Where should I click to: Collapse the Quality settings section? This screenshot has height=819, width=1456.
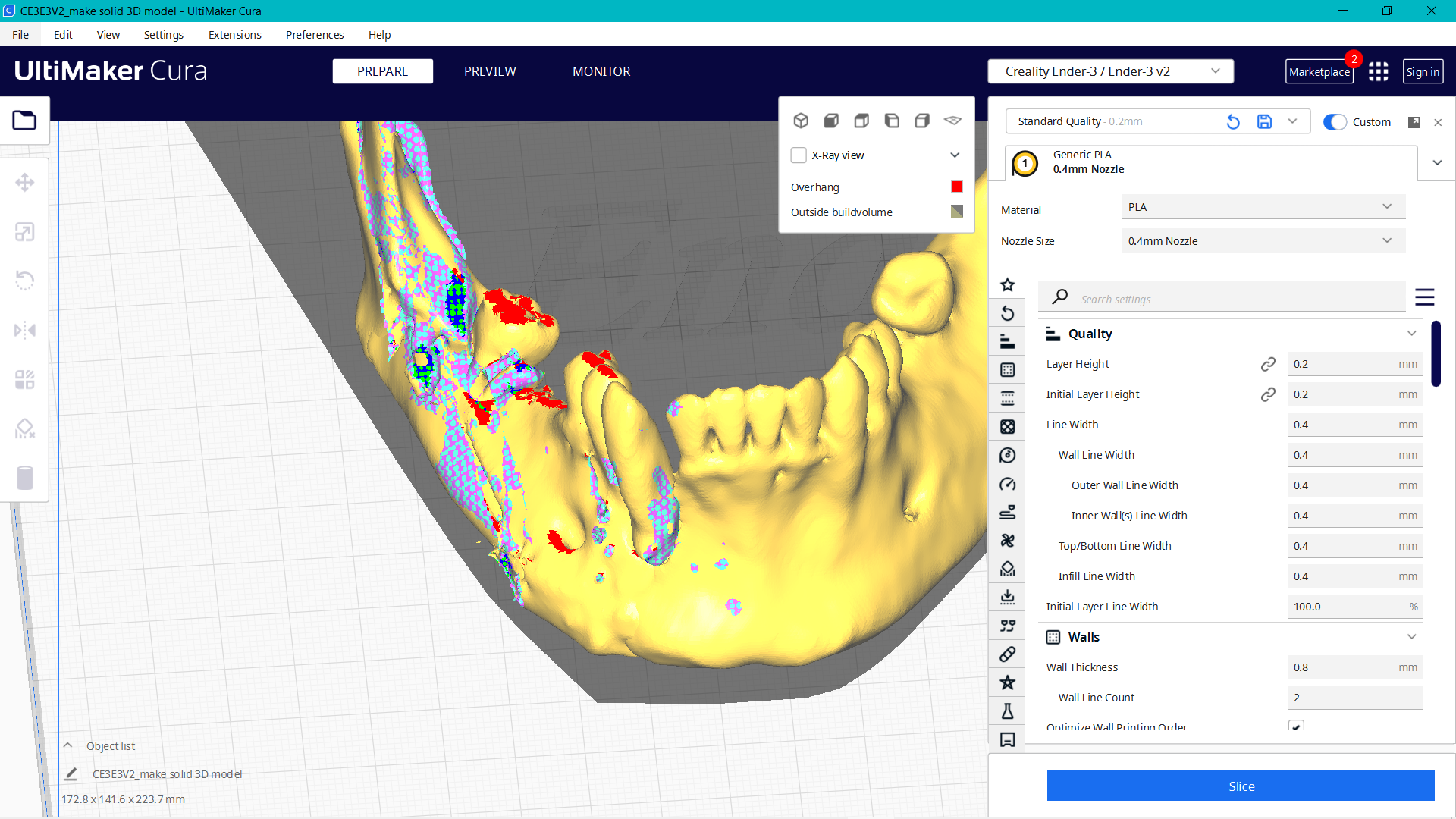tap(1412, 333)
